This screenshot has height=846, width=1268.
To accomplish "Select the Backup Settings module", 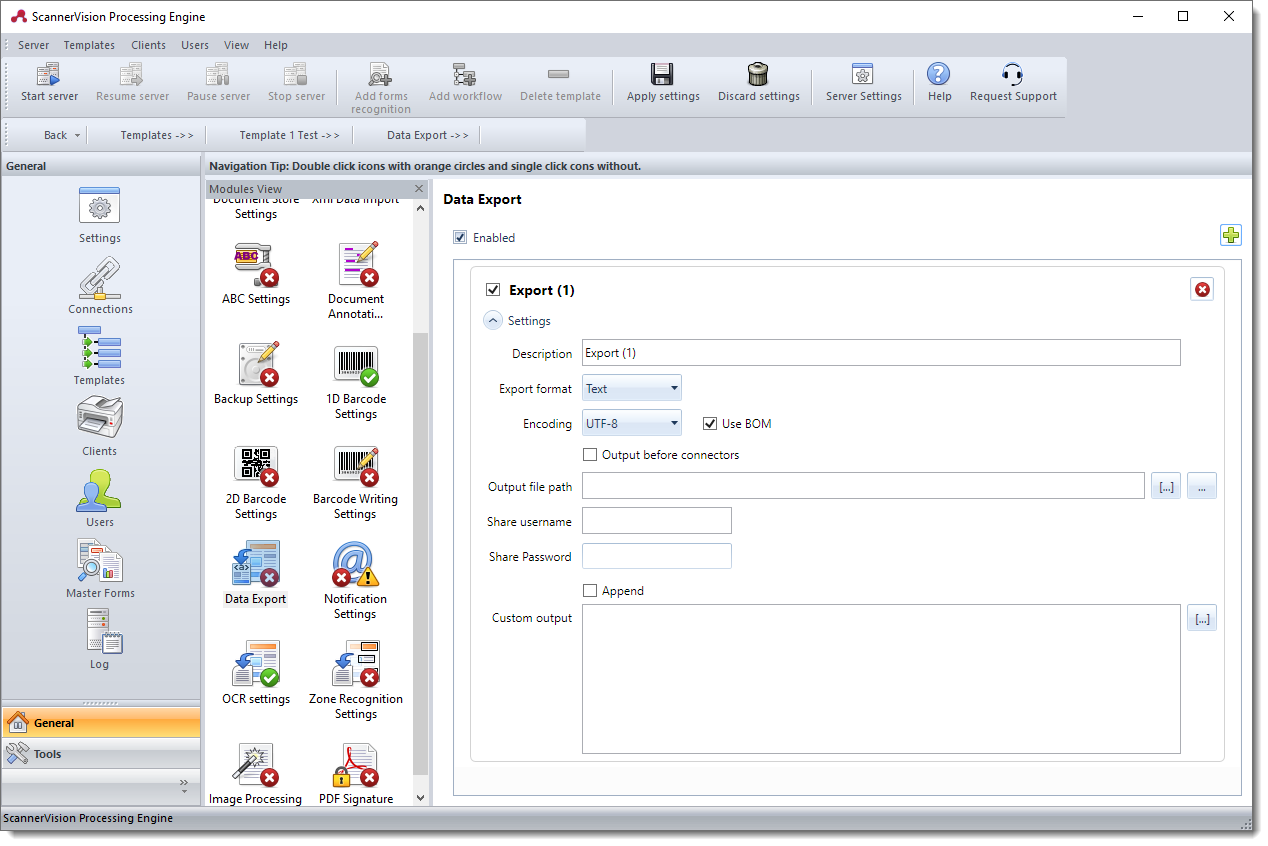I will 256,373.
